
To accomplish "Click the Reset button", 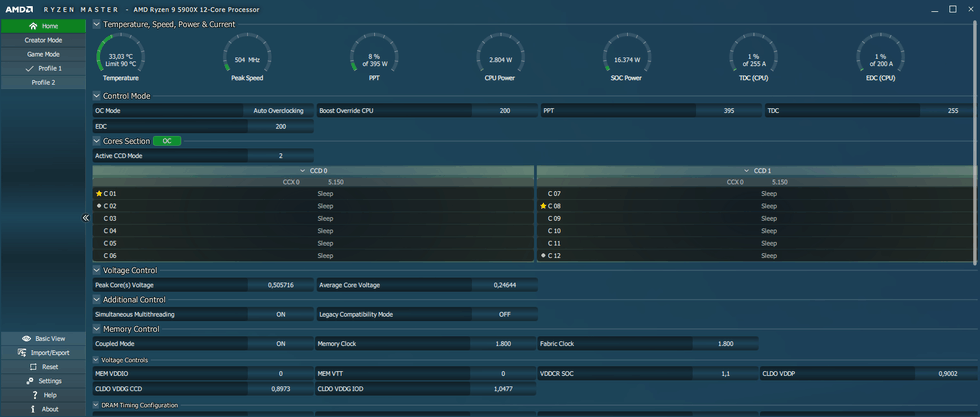I will point(43,367).
